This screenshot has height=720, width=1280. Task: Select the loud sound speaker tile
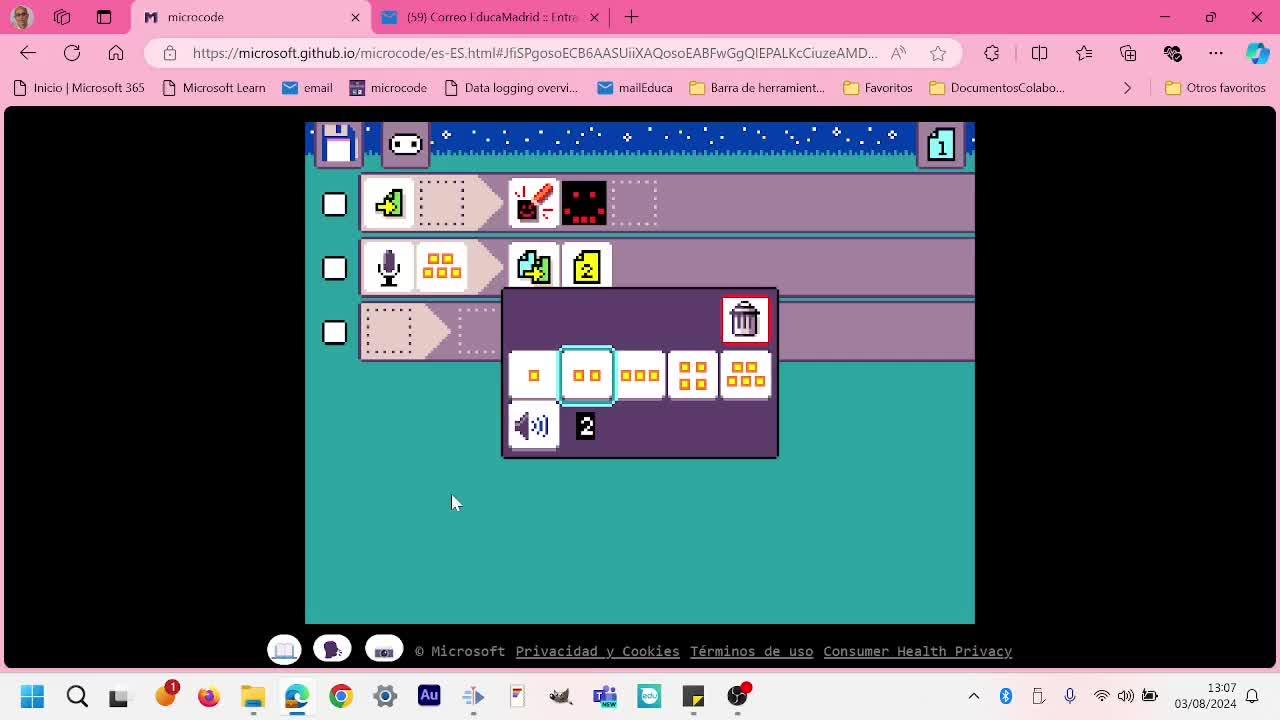tap(533, 427)
